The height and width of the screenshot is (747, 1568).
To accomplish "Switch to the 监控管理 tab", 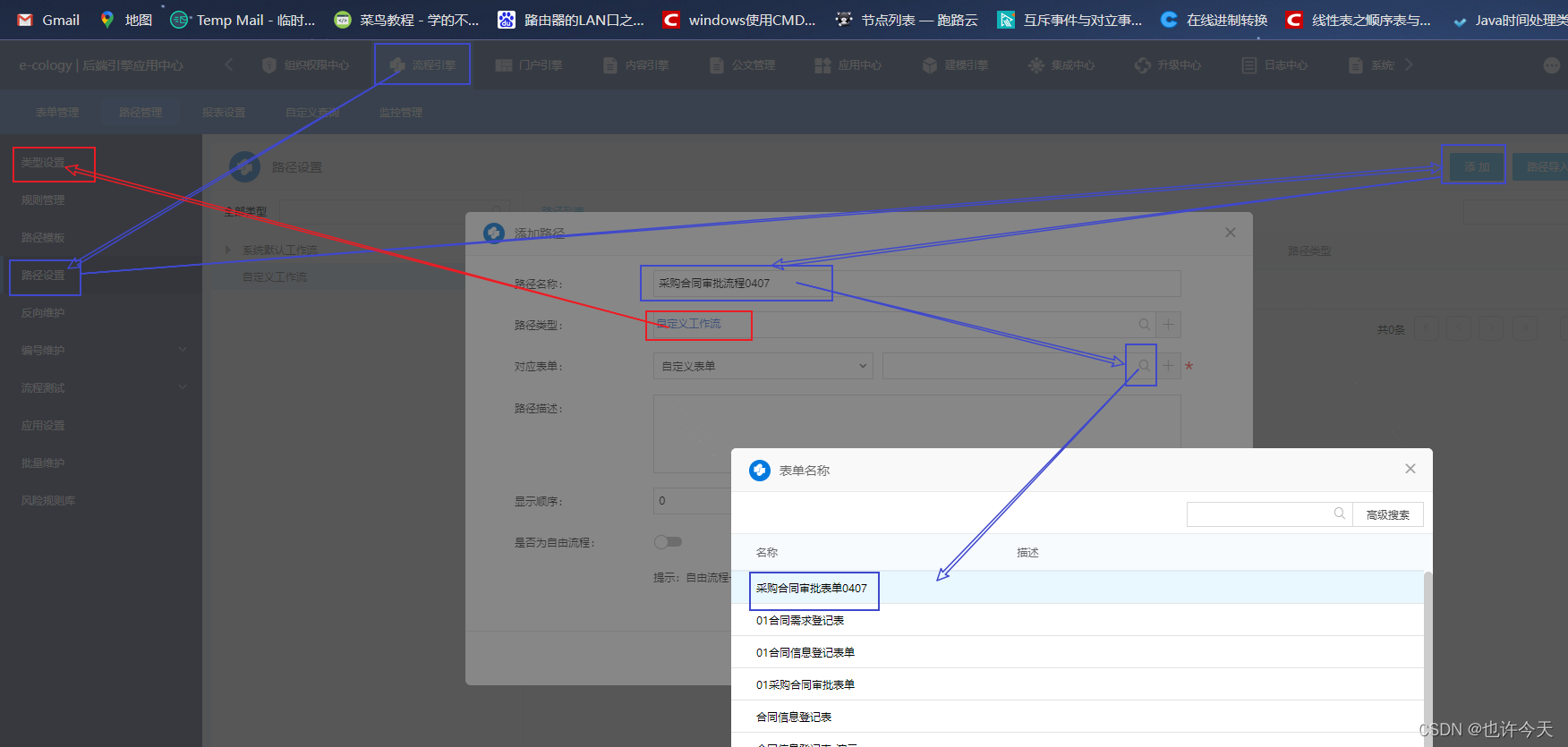I will [401, 113].
